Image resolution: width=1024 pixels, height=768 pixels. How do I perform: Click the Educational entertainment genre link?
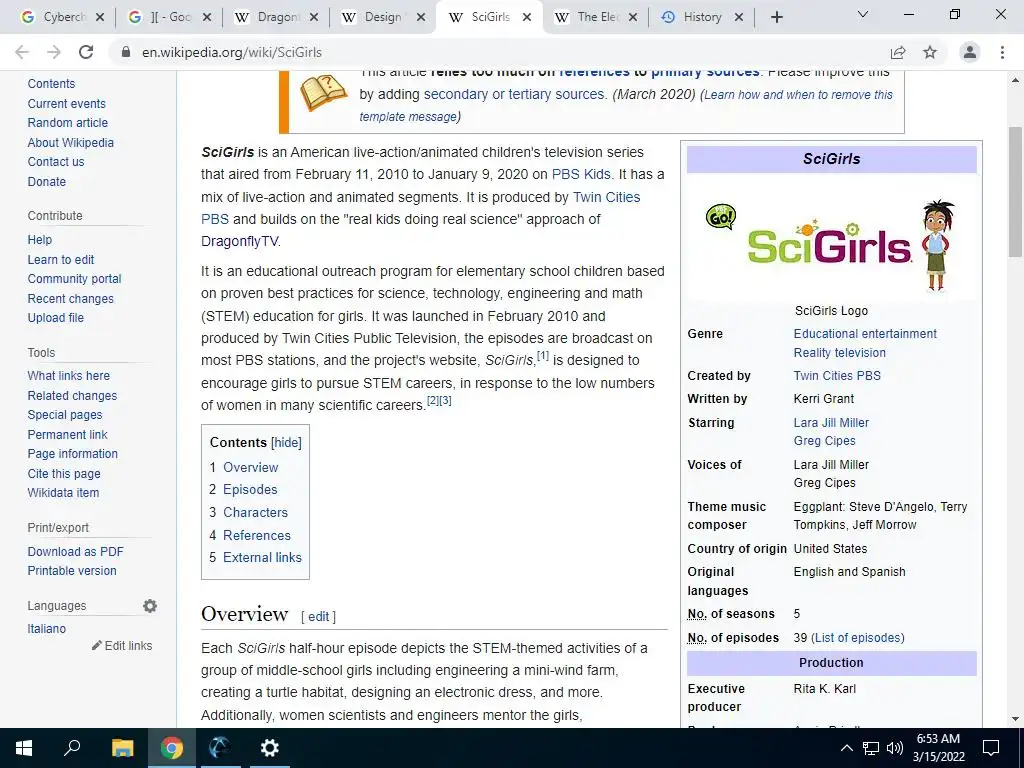click(865, 334)
